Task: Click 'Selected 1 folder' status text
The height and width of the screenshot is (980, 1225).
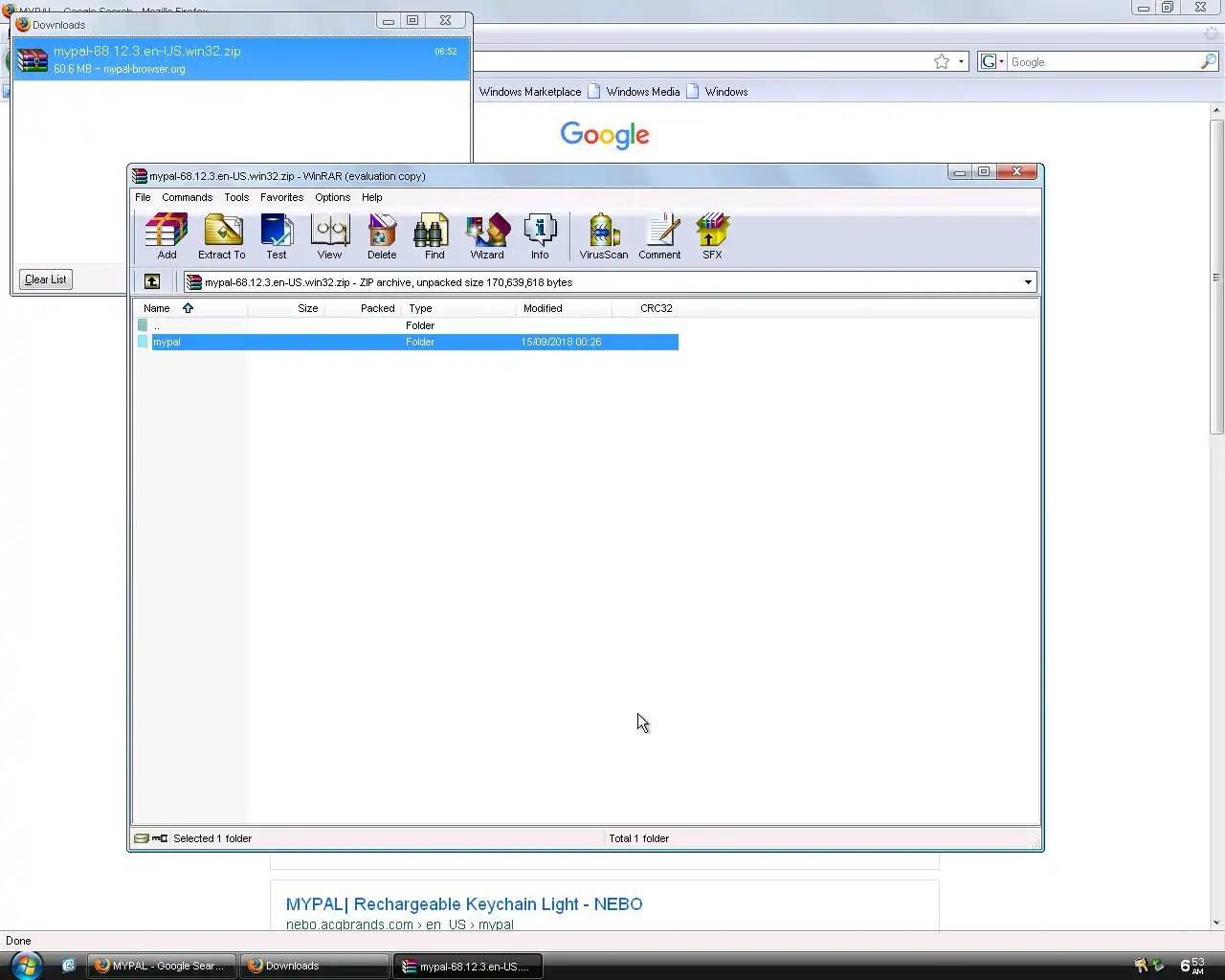Action: [x=212, y=838]
